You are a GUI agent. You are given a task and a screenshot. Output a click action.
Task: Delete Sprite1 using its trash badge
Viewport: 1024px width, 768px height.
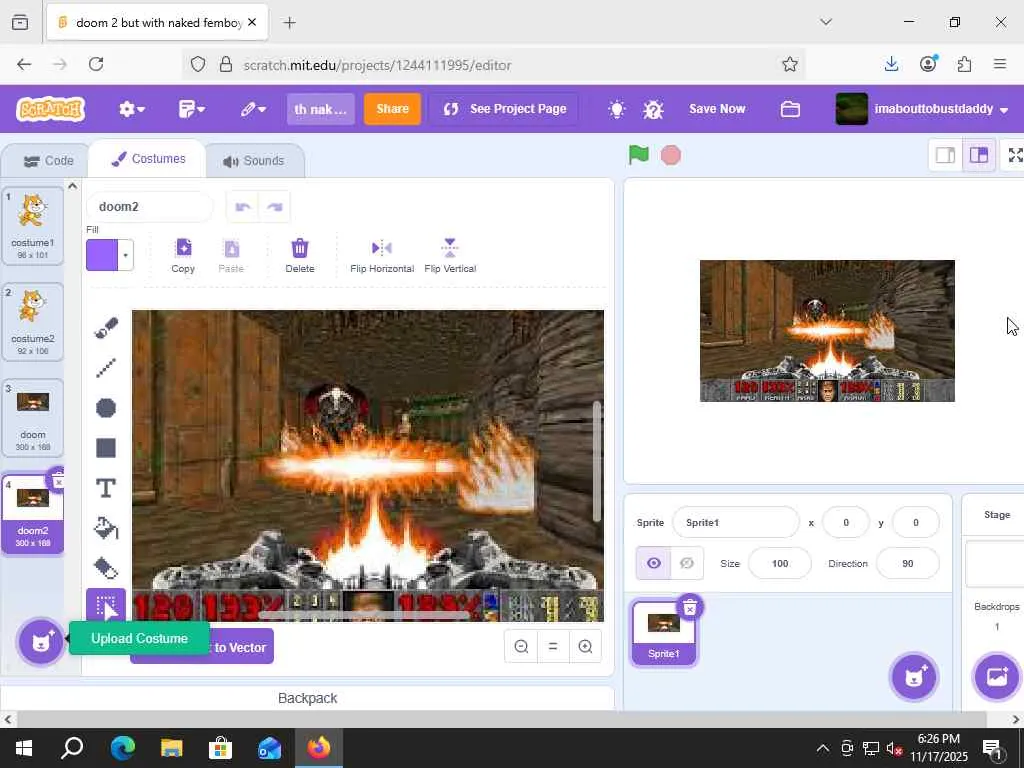tap(690, 608)
